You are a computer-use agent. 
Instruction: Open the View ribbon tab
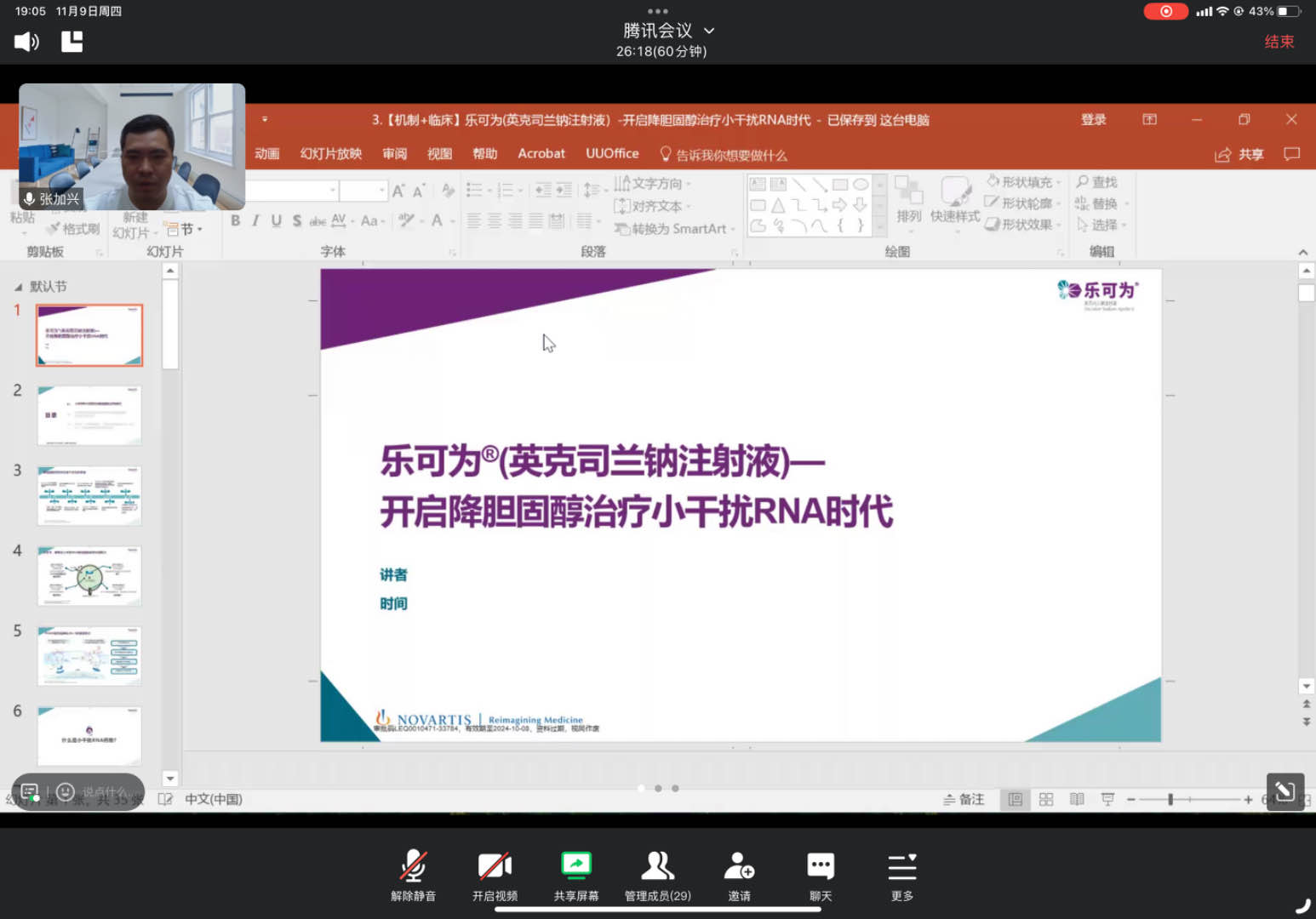pos(439,154)
